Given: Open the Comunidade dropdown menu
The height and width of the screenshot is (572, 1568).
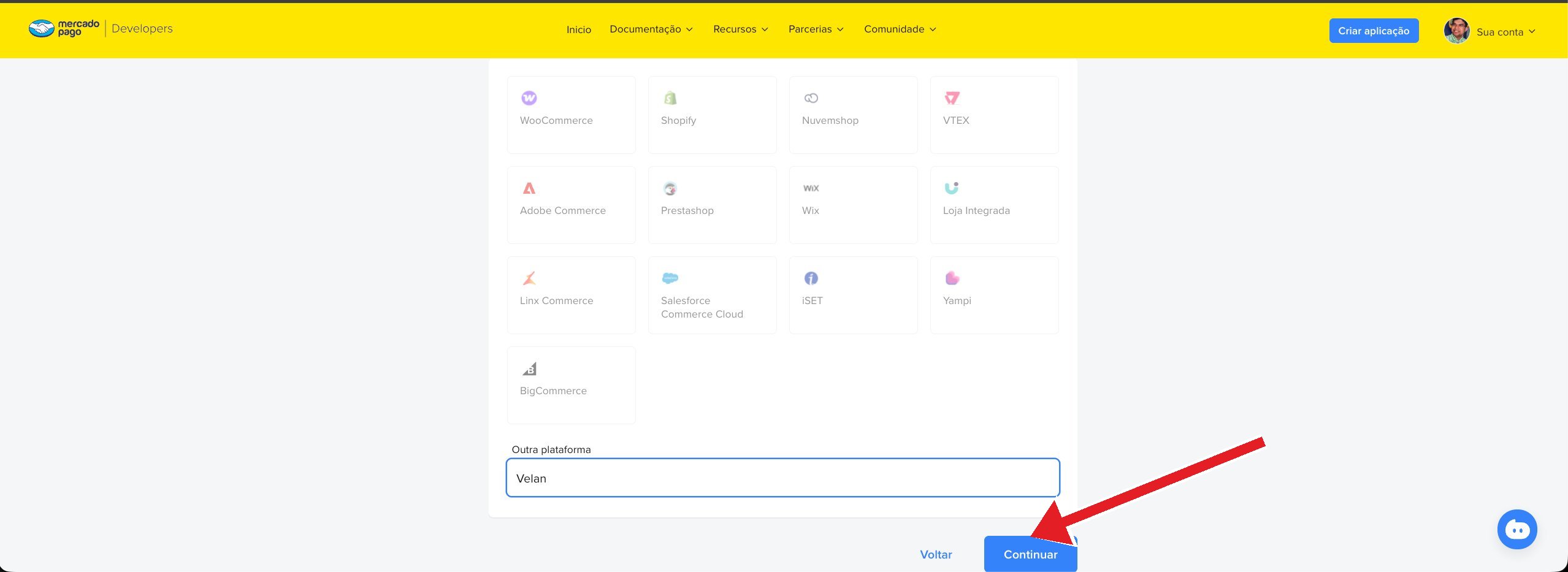Looking at the screenshot, I should coord(900,29).
